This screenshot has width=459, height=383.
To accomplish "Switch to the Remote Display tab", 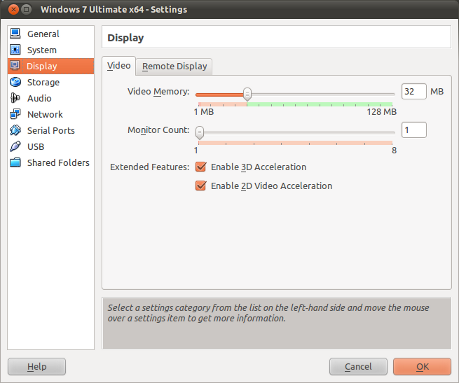I will click(x=175, y=66).
